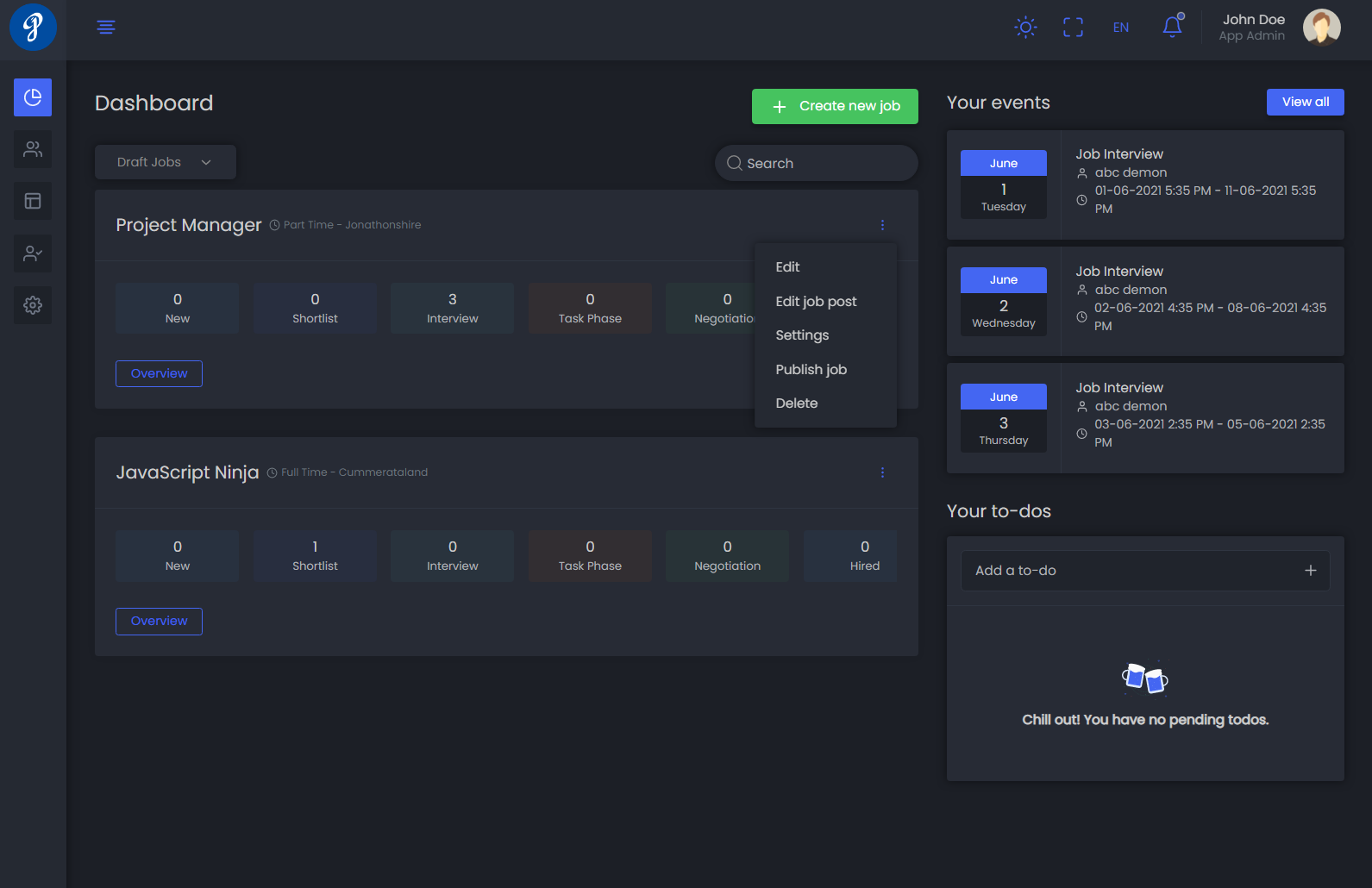Screen dimensions: 1372x888
Task: Open the user-check icon in sidebar
Action: coord(33,253)
